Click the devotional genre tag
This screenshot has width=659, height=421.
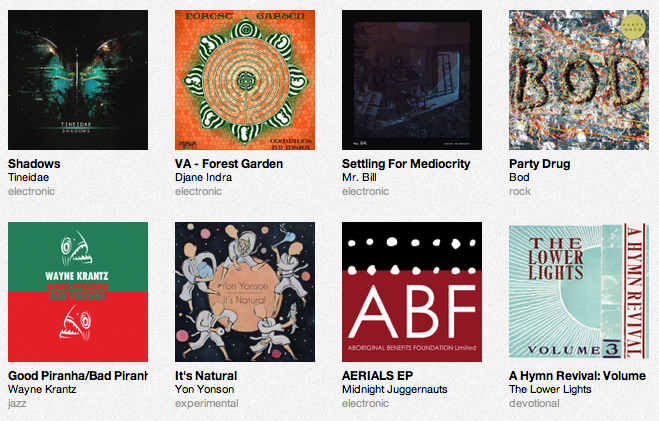click(x=534, y=403)
